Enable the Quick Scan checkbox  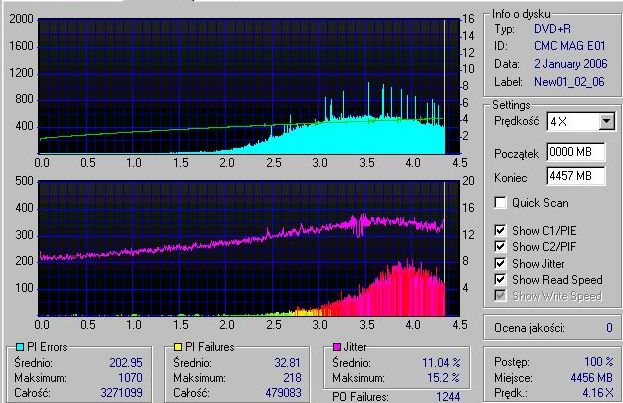[x=500, y=203]
